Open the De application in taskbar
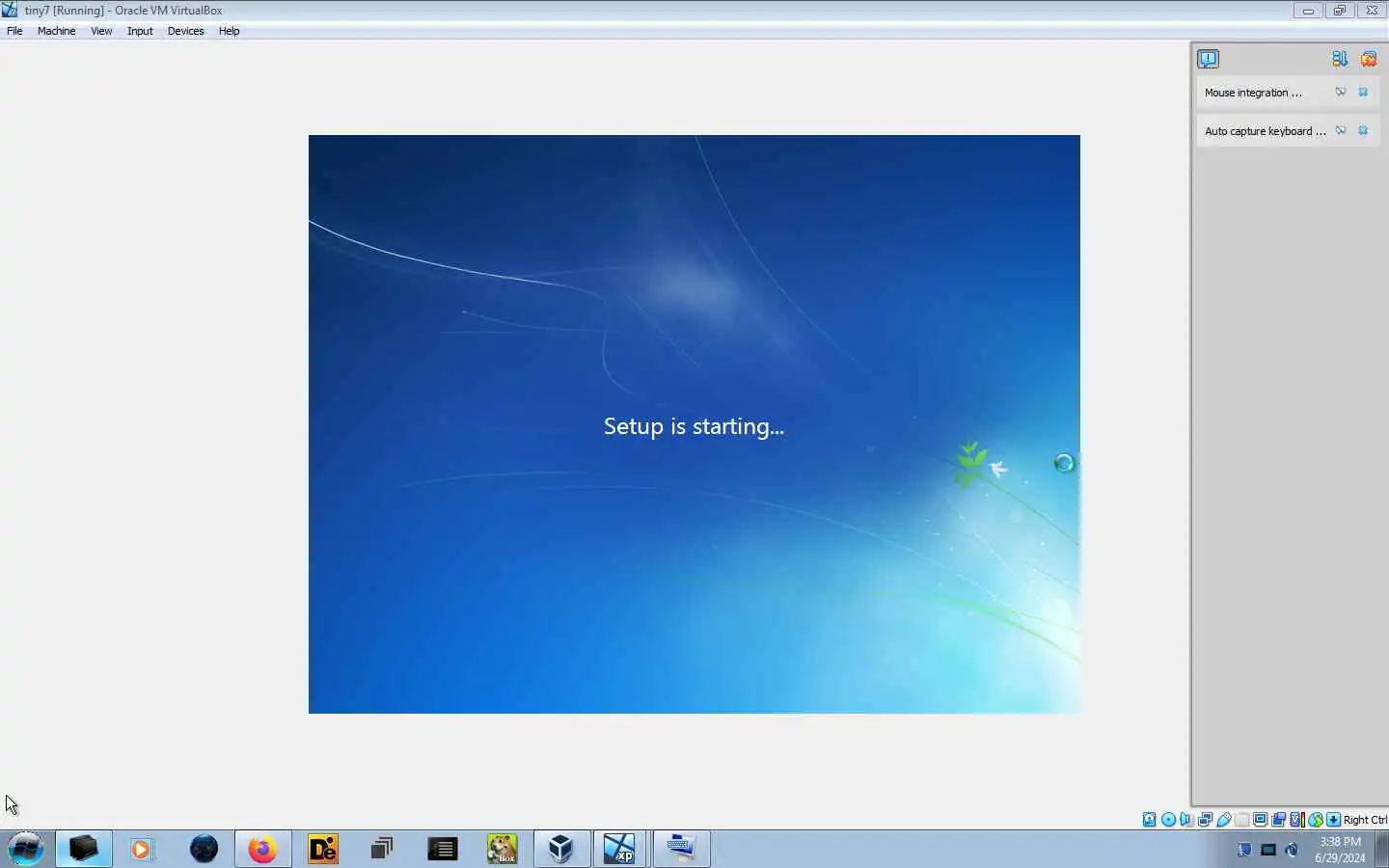Image resolution: width=1389 pixels, height=868 pixels. click(323, 849)
